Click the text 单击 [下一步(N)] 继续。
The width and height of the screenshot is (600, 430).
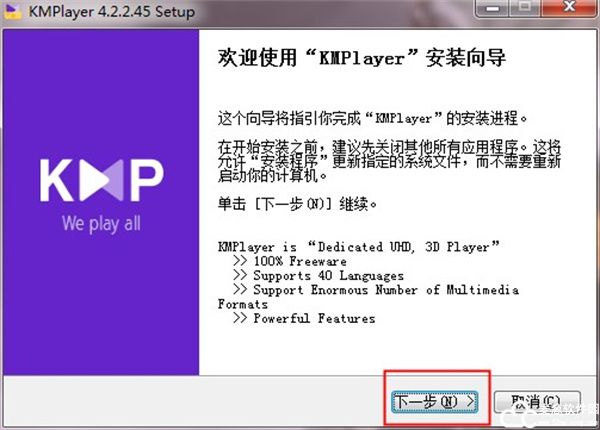click(x=297, y=204)
